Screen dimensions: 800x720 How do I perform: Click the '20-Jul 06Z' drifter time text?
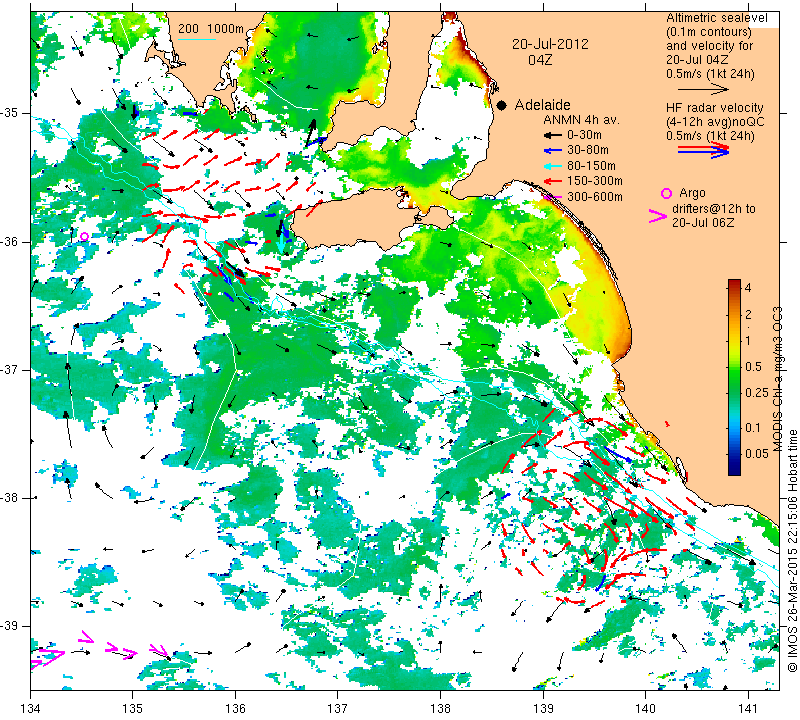pos(703,222)
